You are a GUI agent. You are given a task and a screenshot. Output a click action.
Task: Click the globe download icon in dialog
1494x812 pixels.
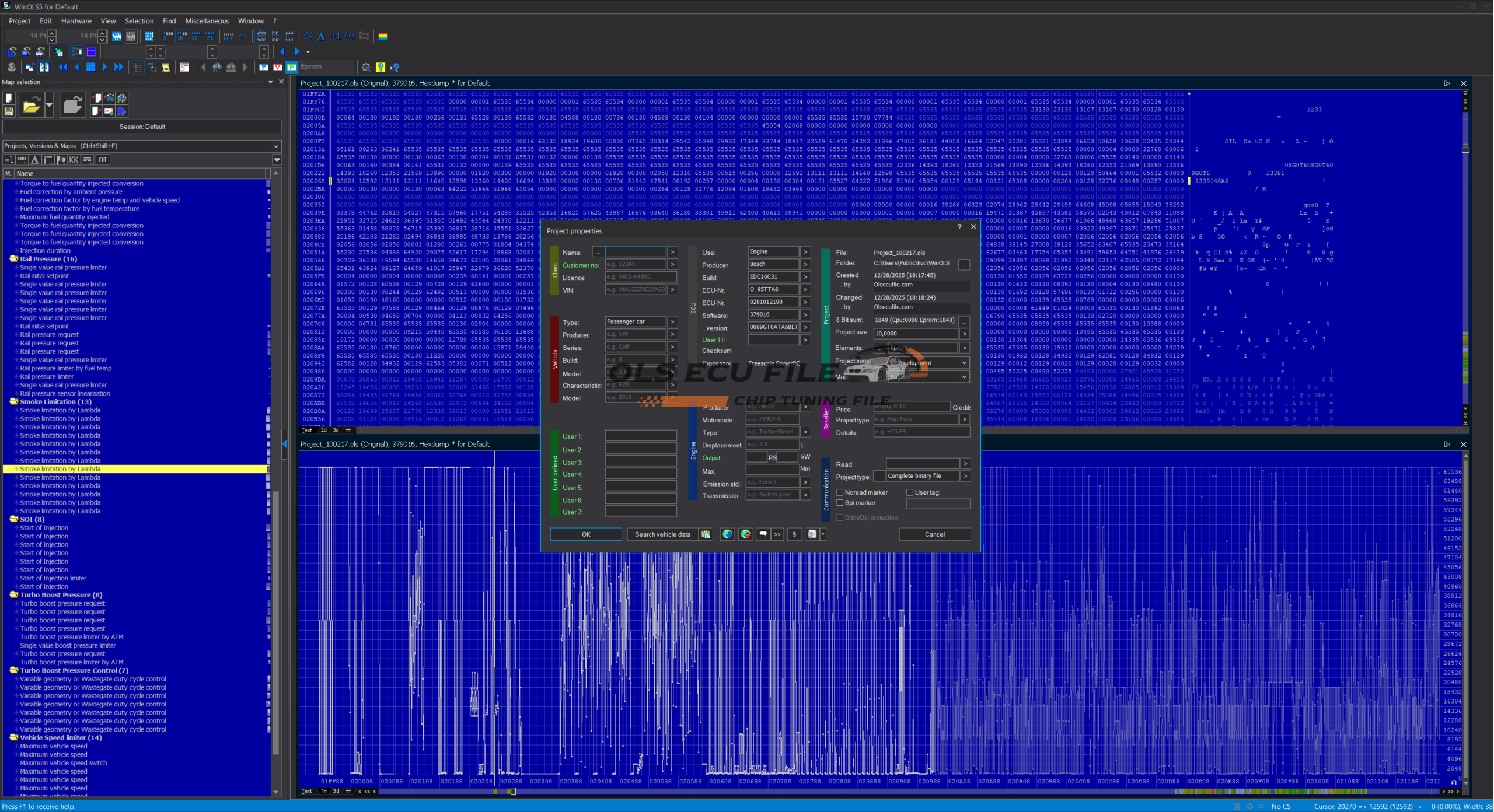[727, 534]
